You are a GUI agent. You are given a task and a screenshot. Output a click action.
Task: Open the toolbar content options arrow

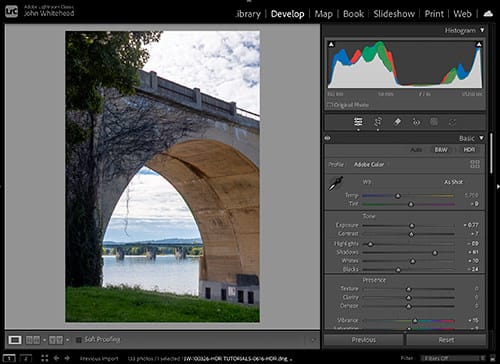pos(313,340)
